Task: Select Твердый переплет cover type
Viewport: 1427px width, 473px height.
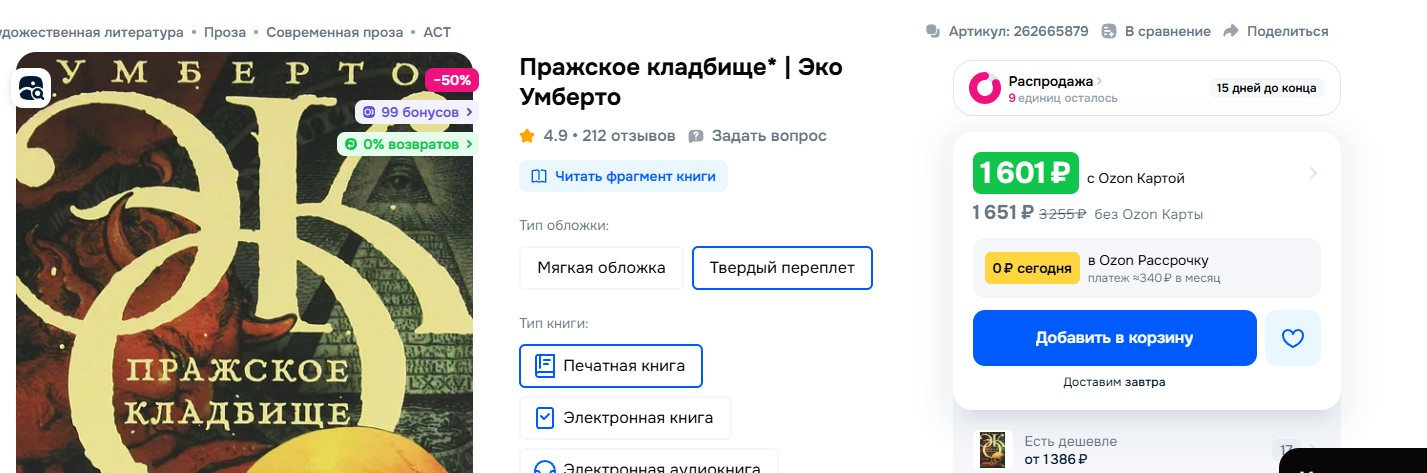Action: (782, 268)
